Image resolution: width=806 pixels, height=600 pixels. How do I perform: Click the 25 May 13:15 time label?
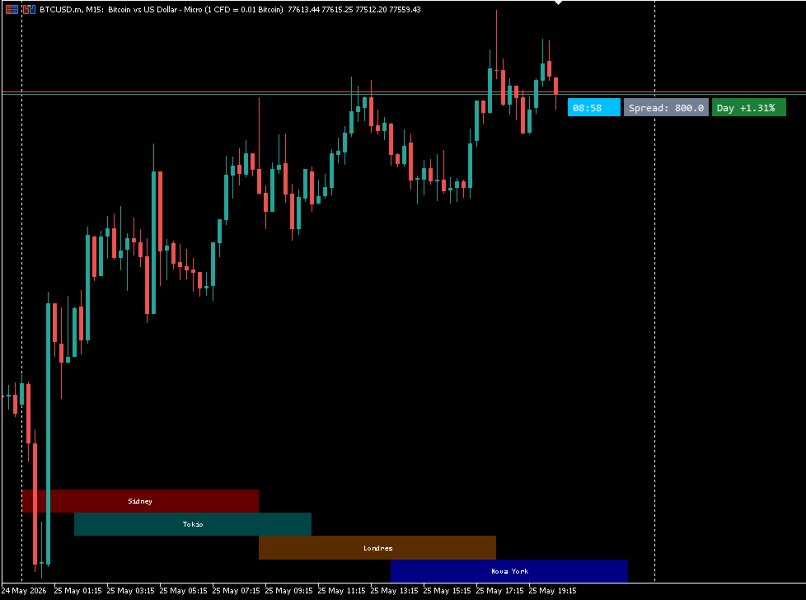tap(394, 591)
